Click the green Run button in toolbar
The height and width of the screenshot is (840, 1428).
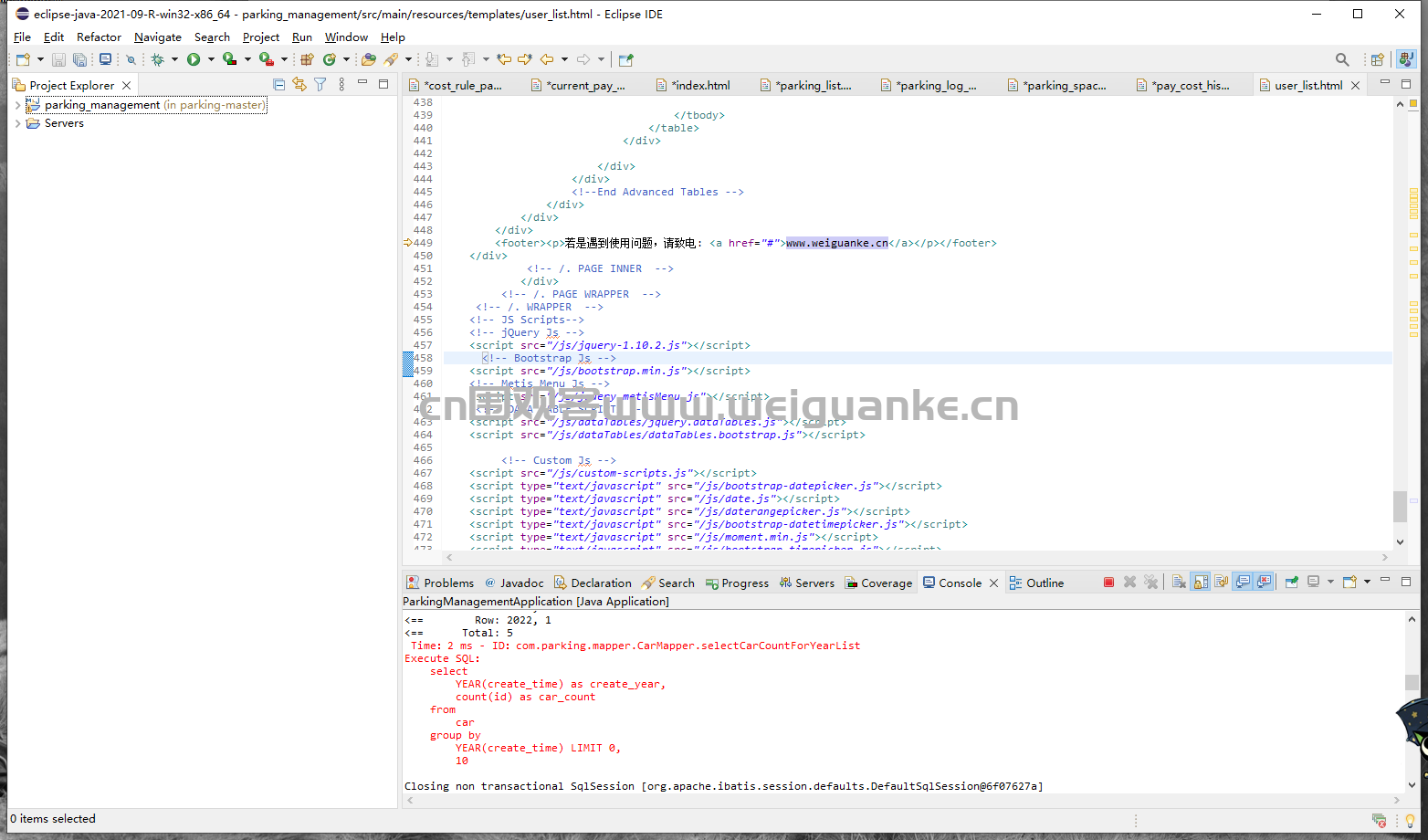coord(194,59)
